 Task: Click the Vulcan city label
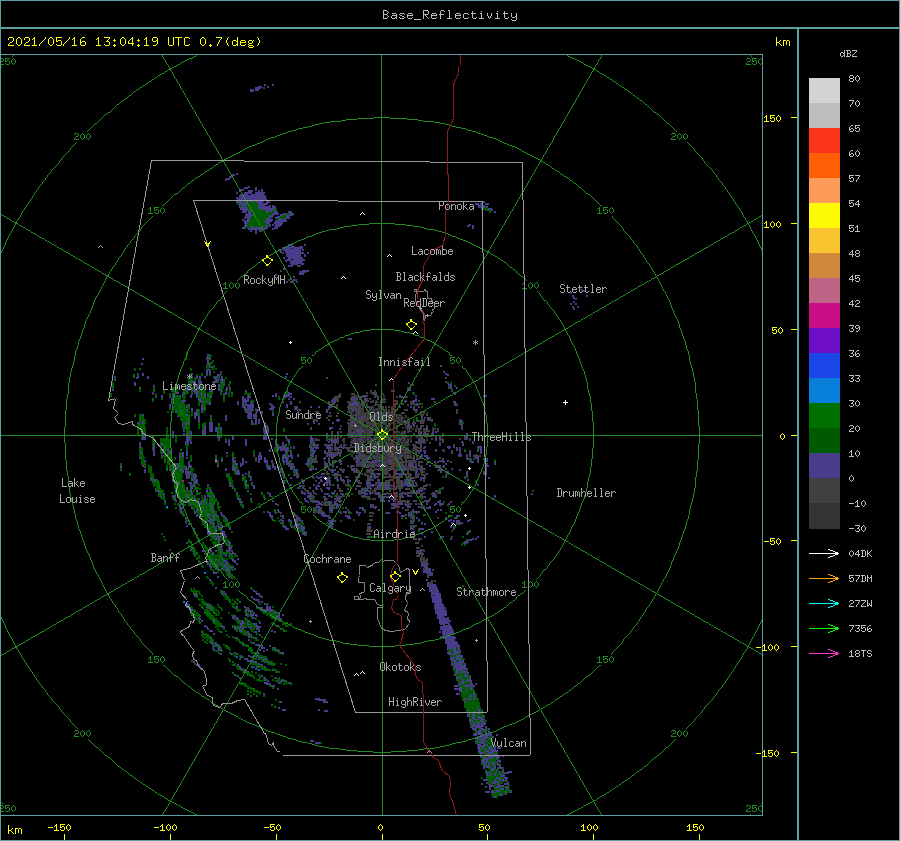pyautogui.click(x=509, y=743)
